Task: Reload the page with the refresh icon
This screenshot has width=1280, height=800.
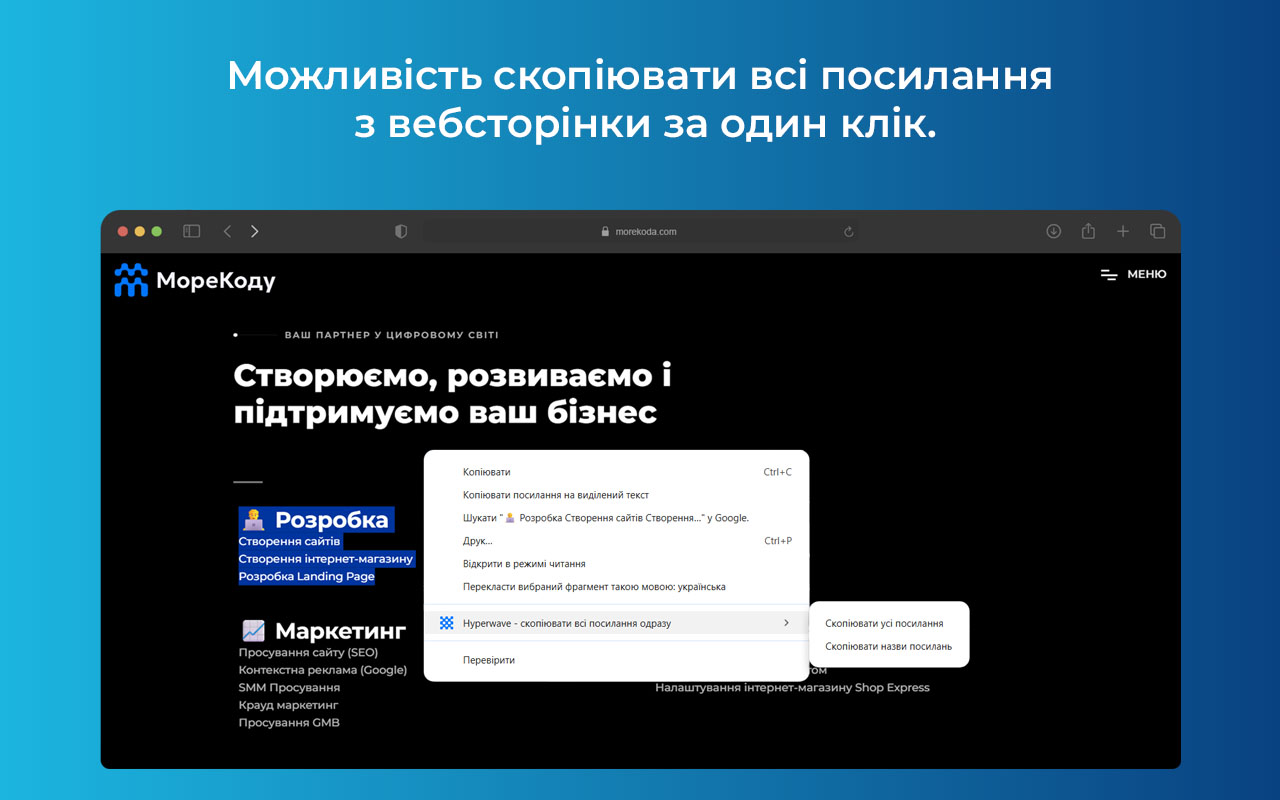Action: pos(849,231)
